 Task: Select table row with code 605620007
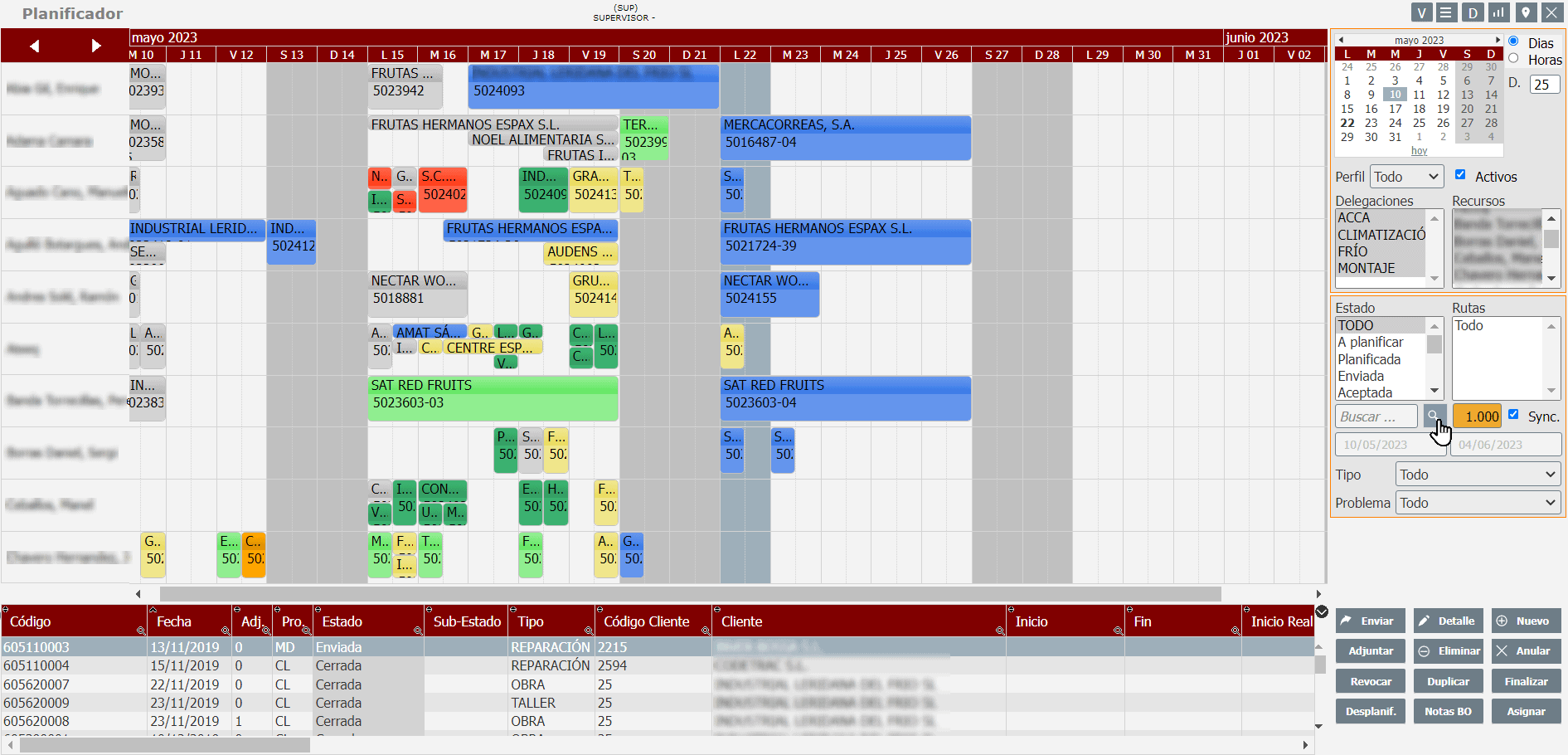(658, 684)
